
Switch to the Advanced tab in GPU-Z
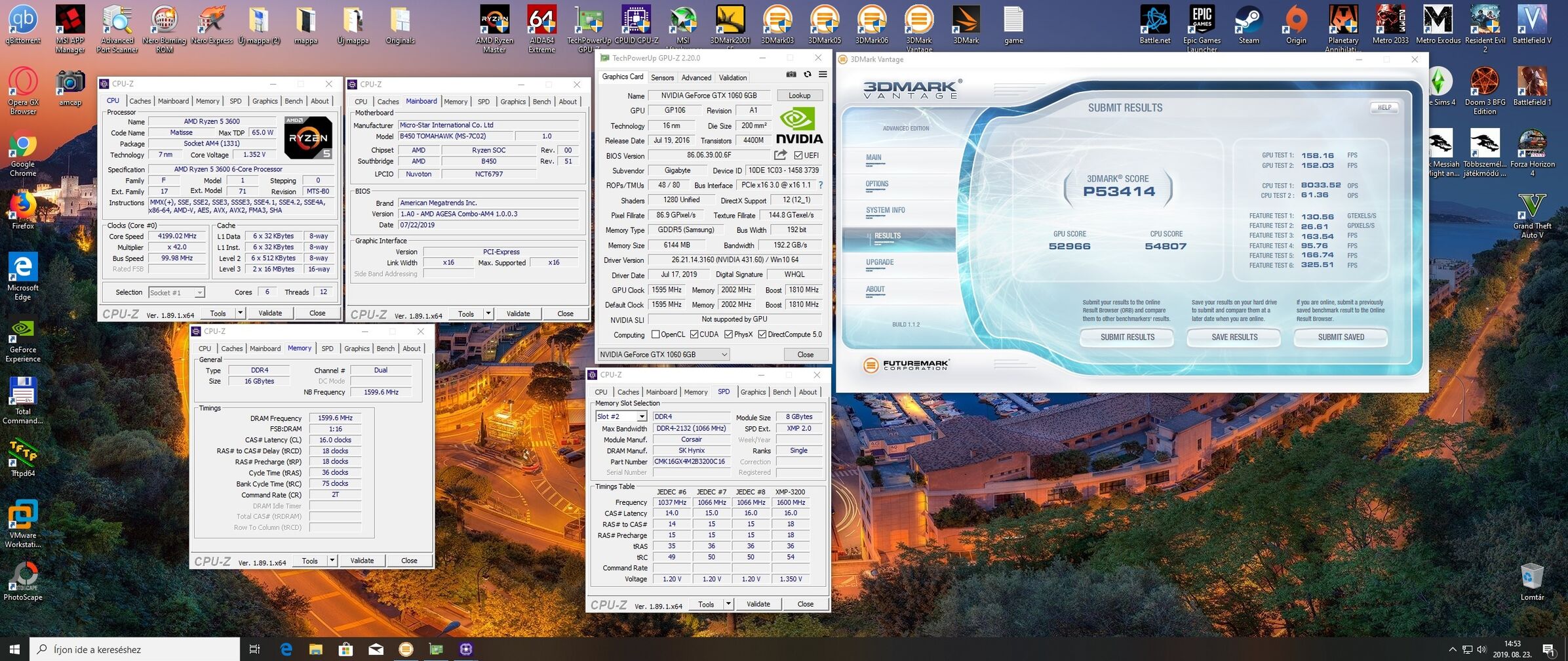point(696,77)
